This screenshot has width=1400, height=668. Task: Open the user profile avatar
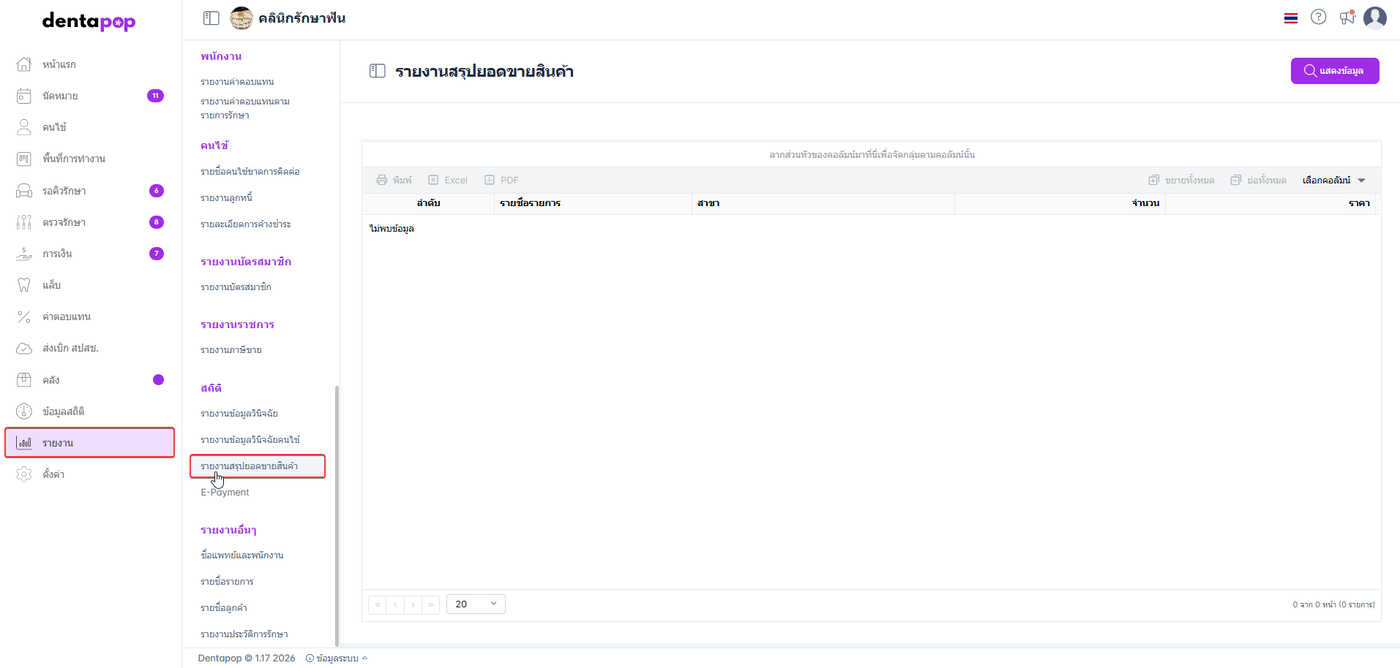click(1377, 18)
